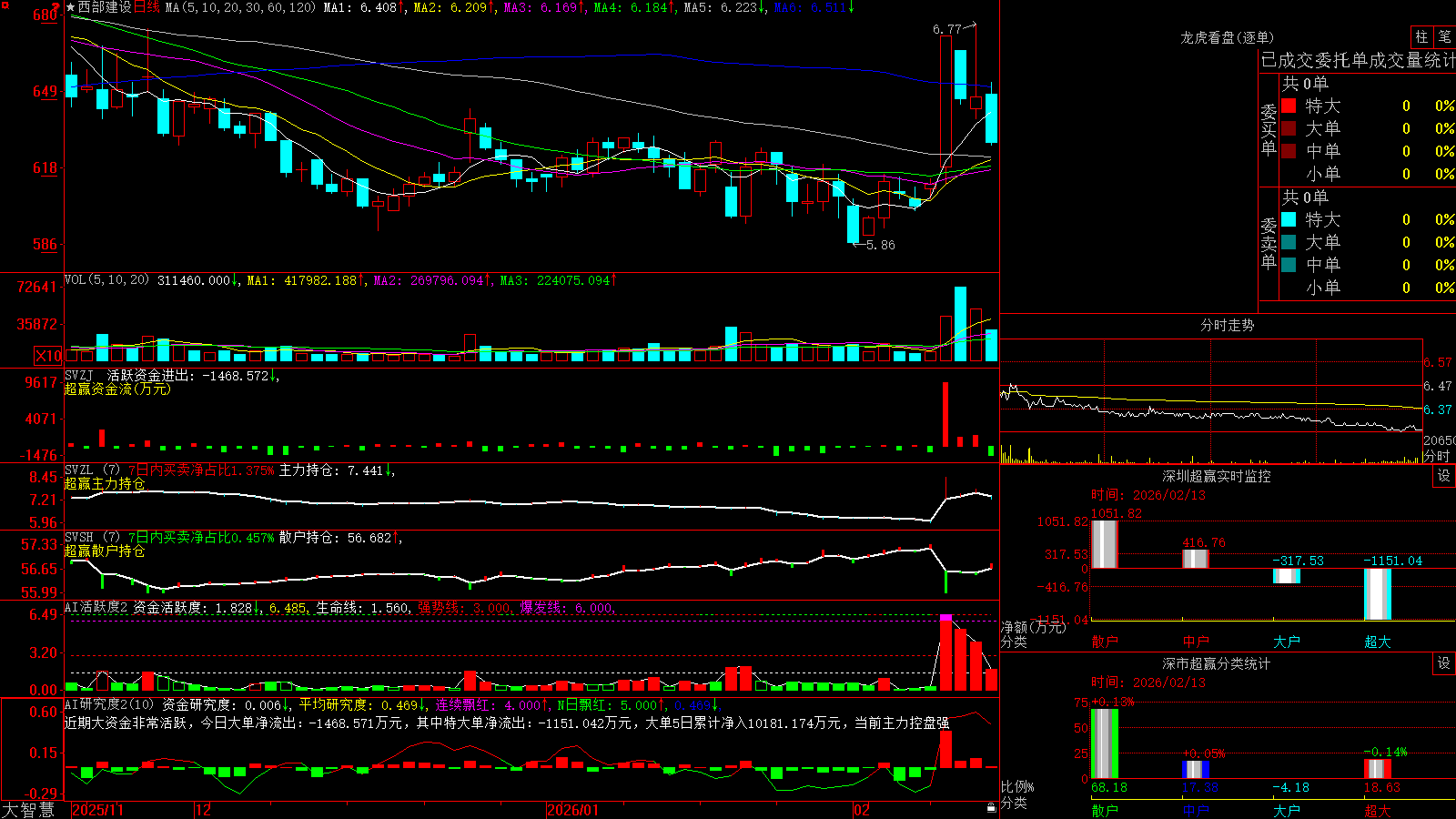Viewport: 1456px width, 819px height.
Task: Click the 日线 period label
Action: pyautogui.click(x=147, y=7)
